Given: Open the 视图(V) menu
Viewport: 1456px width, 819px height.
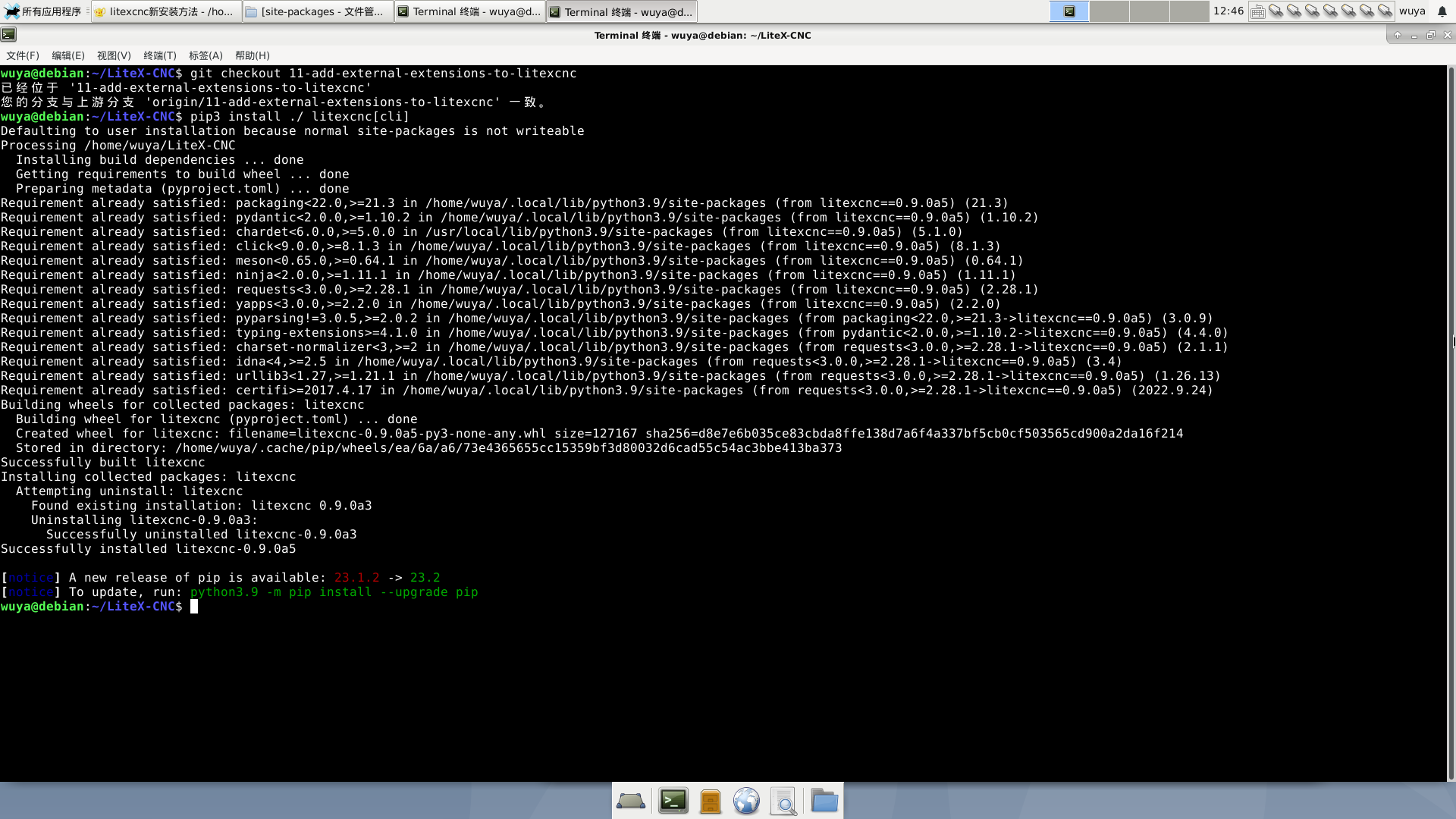Looking at the screenshot, I should pos(114,55).
